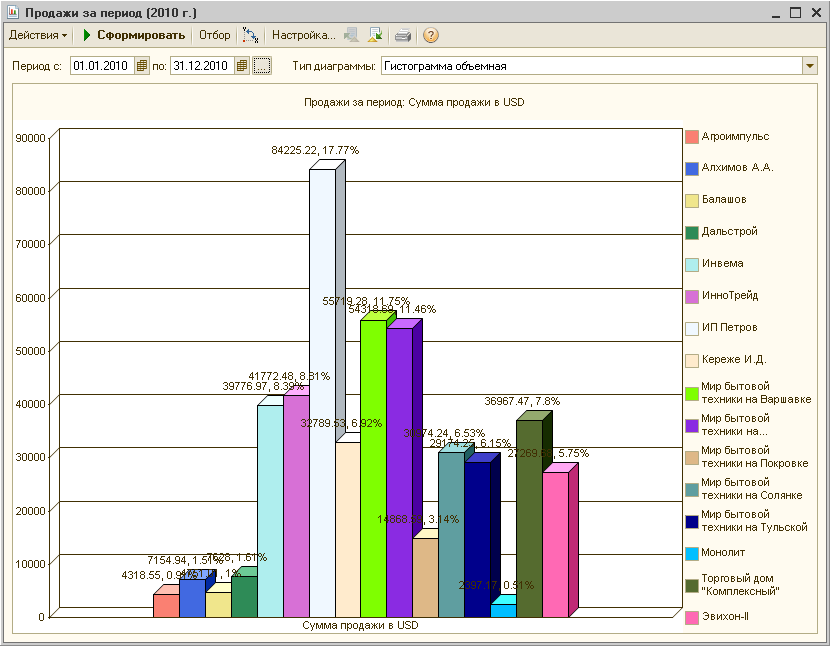Image resolution: width=830 pixels, height=646 pixels.
Task: Click the 90000 axis value
Action: (x=30, y=138)
